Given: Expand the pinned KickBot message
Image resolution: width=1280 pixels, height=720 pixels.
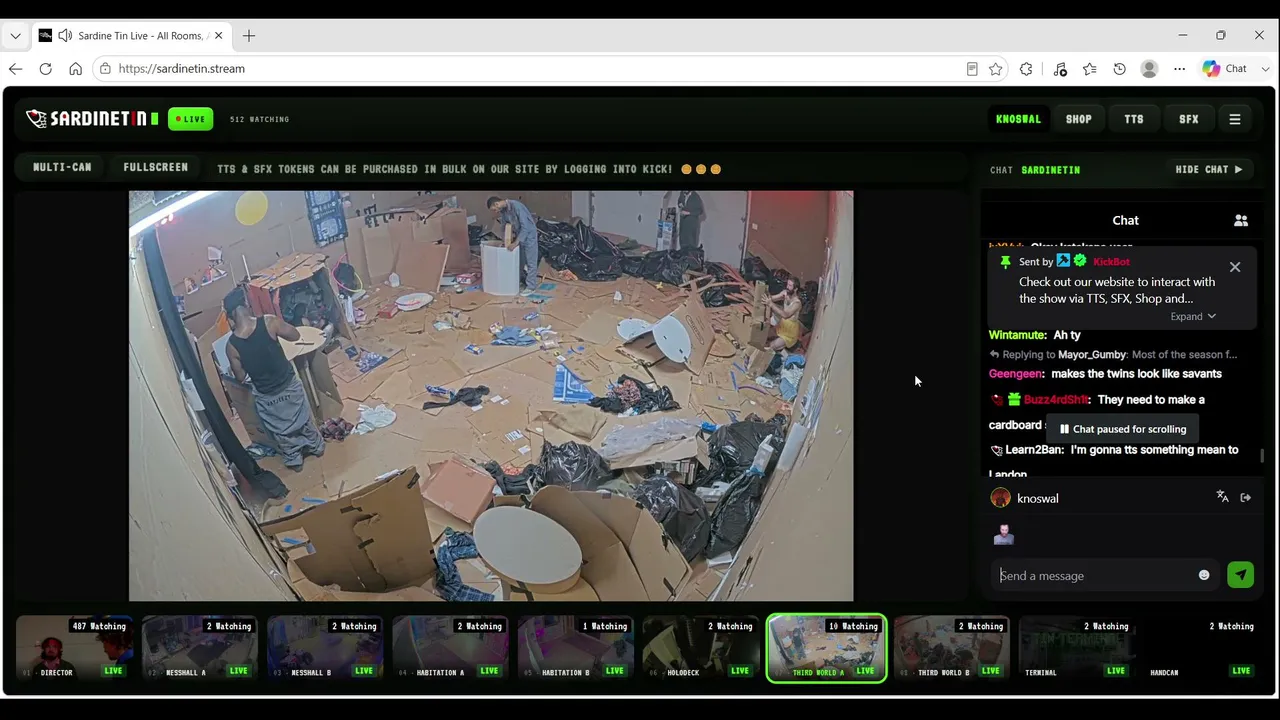Looking at the screenshot, I should (x=1193, y=316).
